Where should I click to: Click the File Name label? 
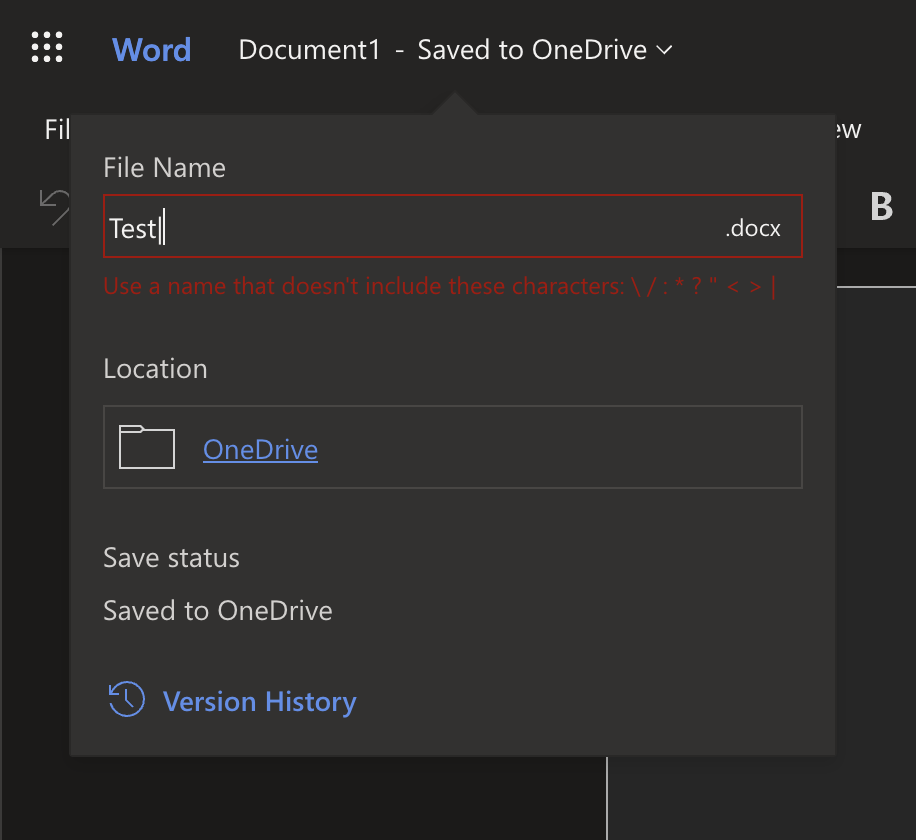(x=164, y=168)
